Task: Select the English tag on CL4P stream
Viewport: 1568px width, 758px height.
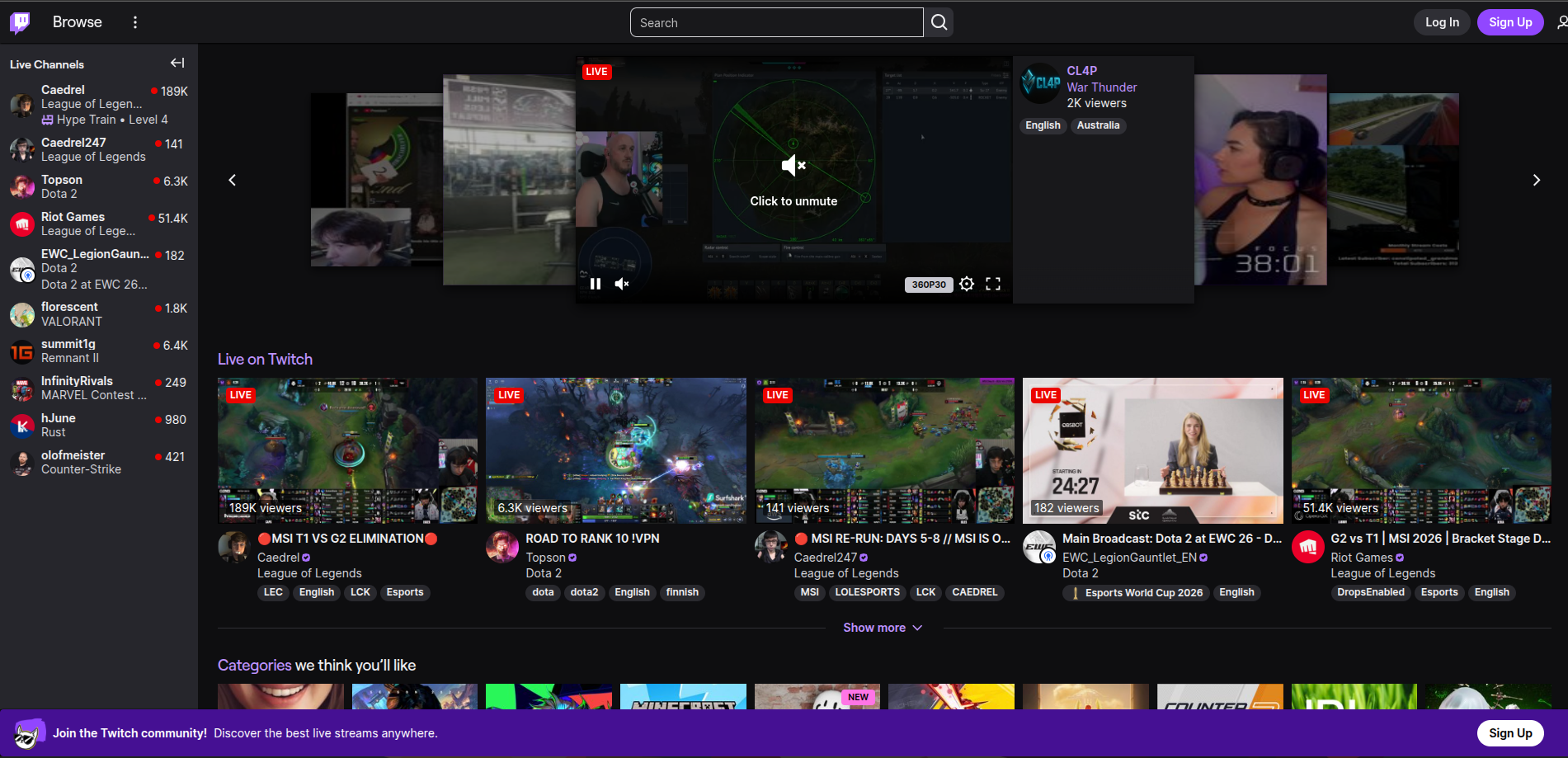Action: (1043, 125)
